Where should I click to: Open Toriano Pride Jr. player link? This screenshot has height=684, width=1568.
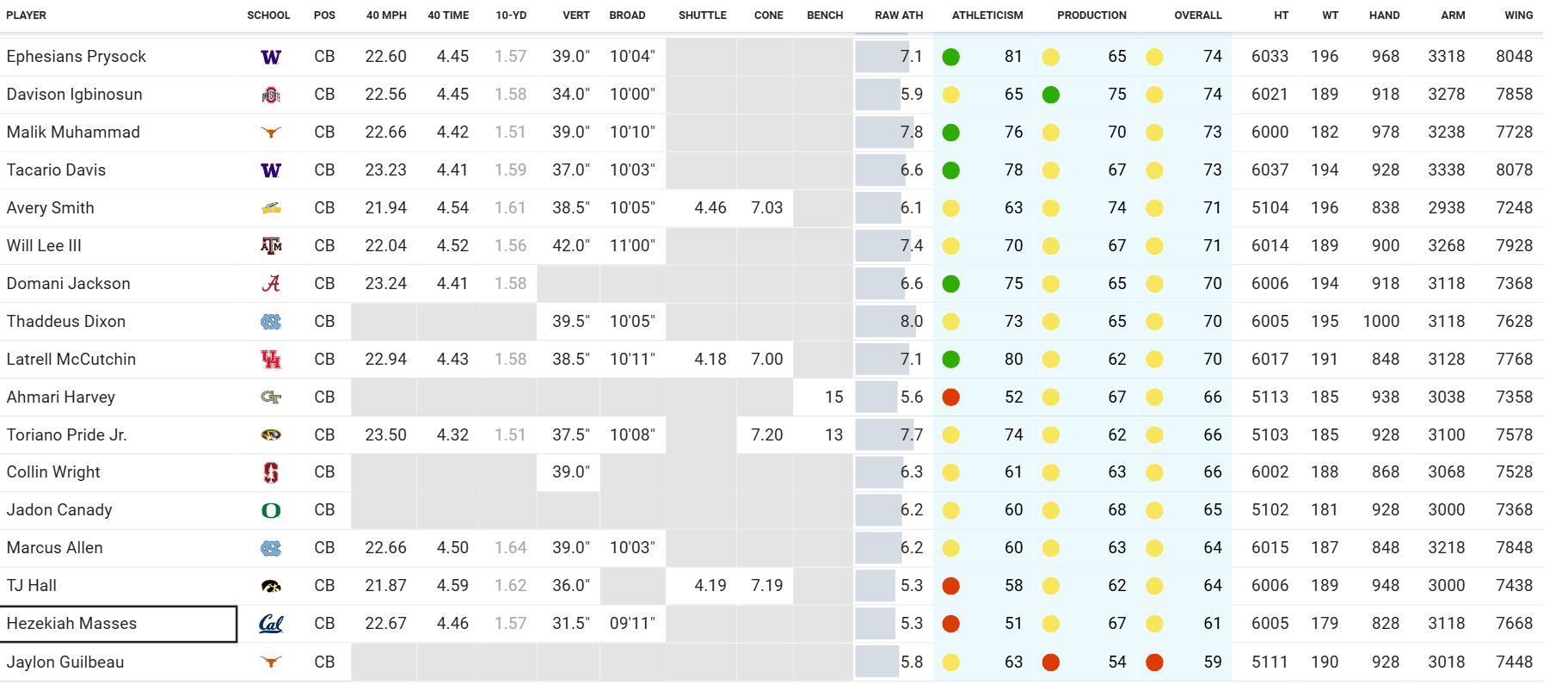(x=67, y=435)
